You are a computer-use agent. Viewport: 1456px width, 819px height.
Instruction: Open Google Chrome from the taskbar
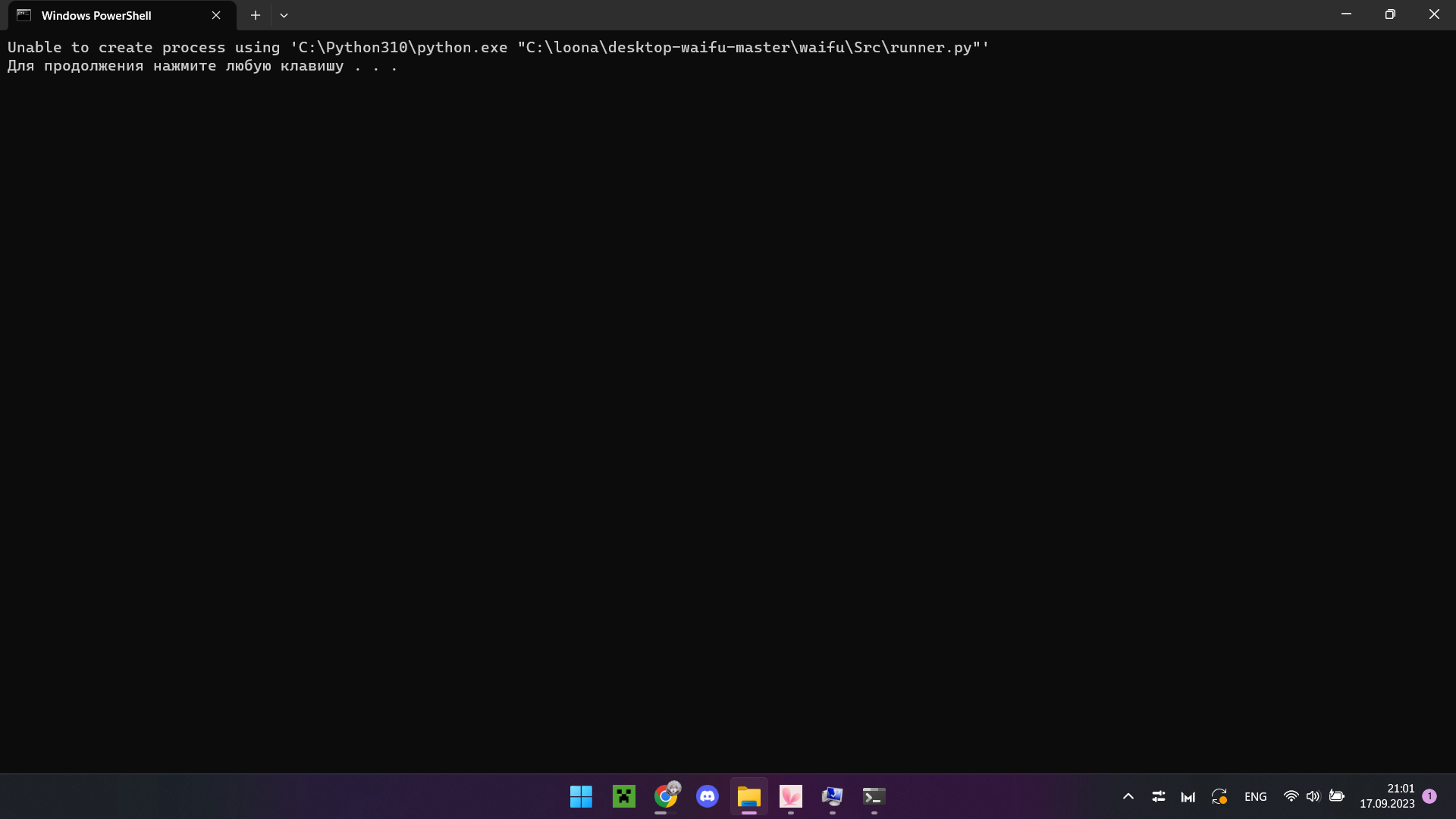pyautogui.click(x=666, y=796)
